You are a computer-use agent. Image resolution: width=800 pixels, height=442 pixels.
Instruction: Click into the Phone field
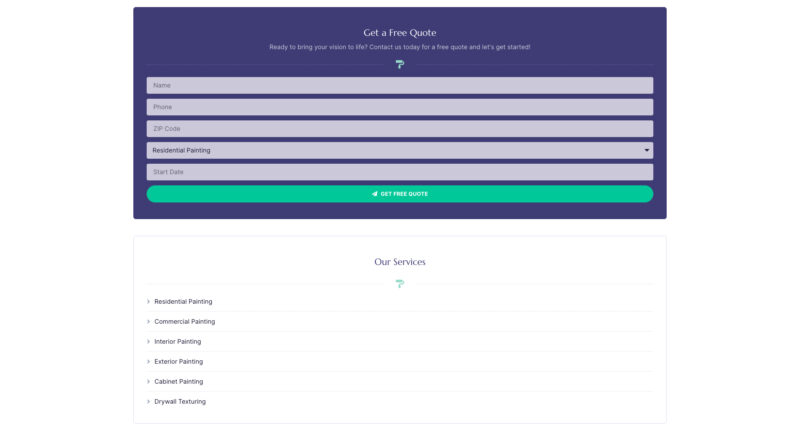point(399,107)
